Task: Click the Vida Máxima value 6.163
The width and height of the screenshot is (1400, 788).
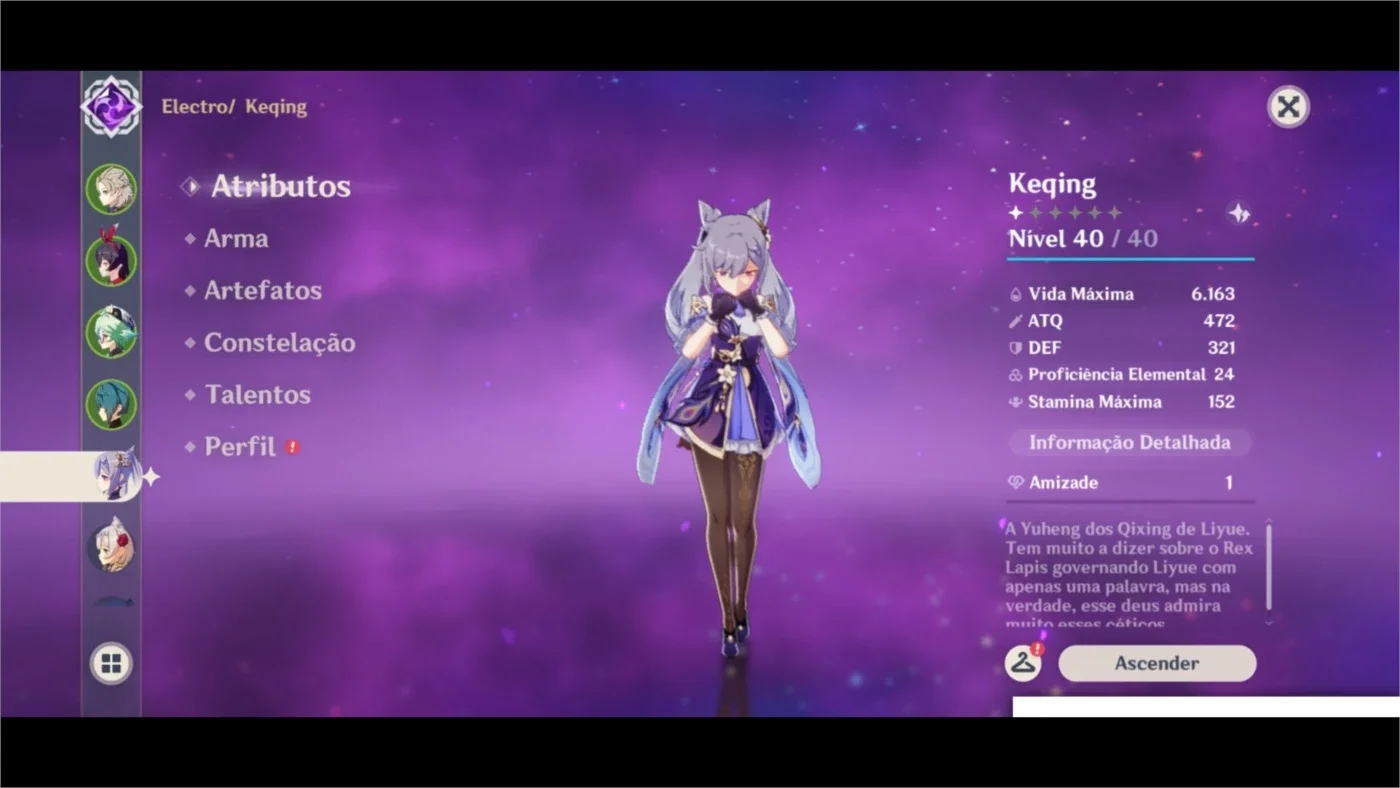Action: click(1213, 294)
